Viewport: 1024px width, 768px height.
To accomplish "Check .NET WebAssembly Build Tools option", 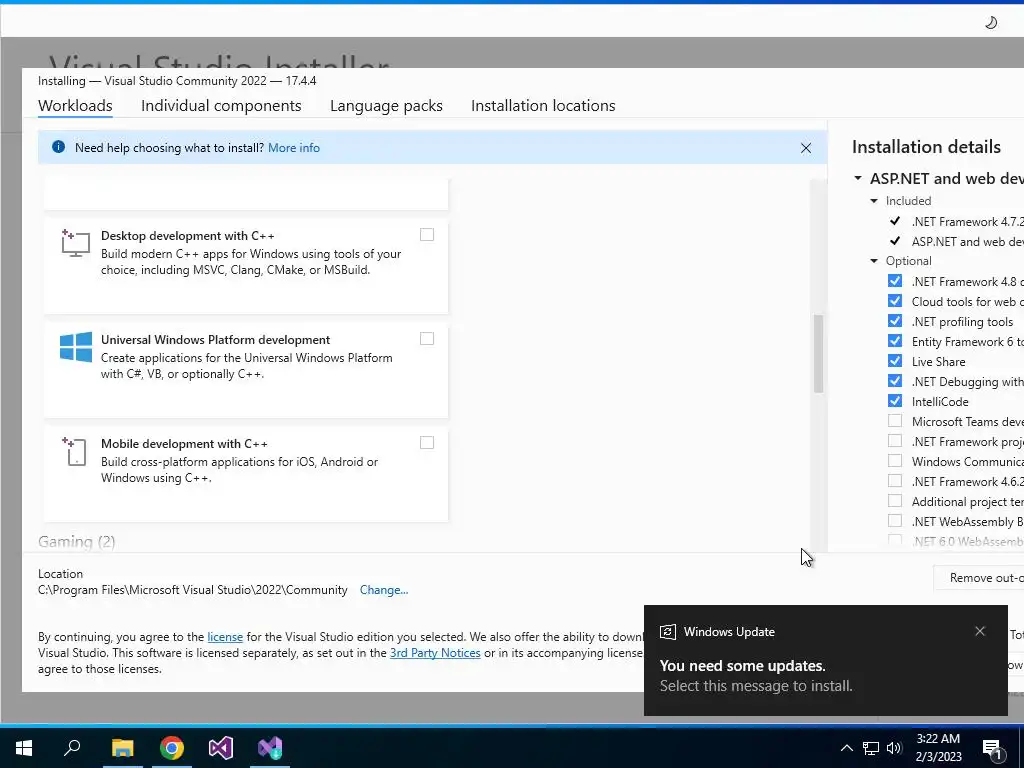I will (x=895, y=521).
